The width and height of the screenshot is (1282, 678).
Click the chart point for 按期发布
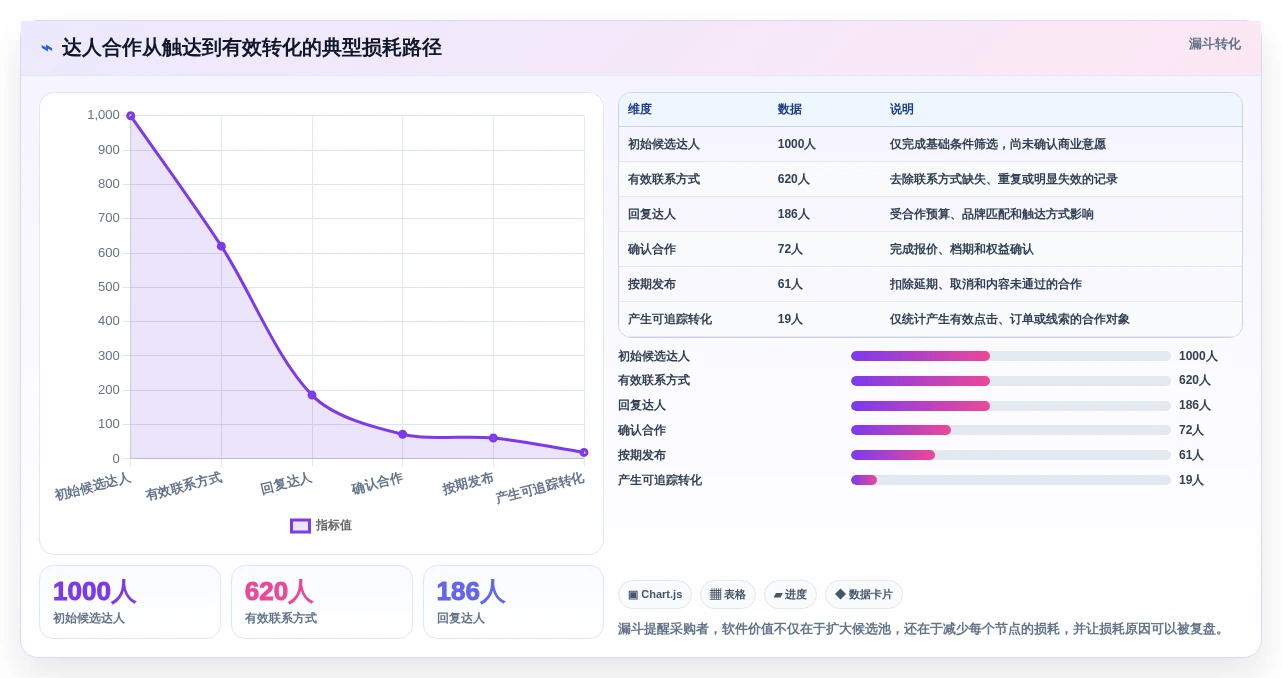click(493, 438)
